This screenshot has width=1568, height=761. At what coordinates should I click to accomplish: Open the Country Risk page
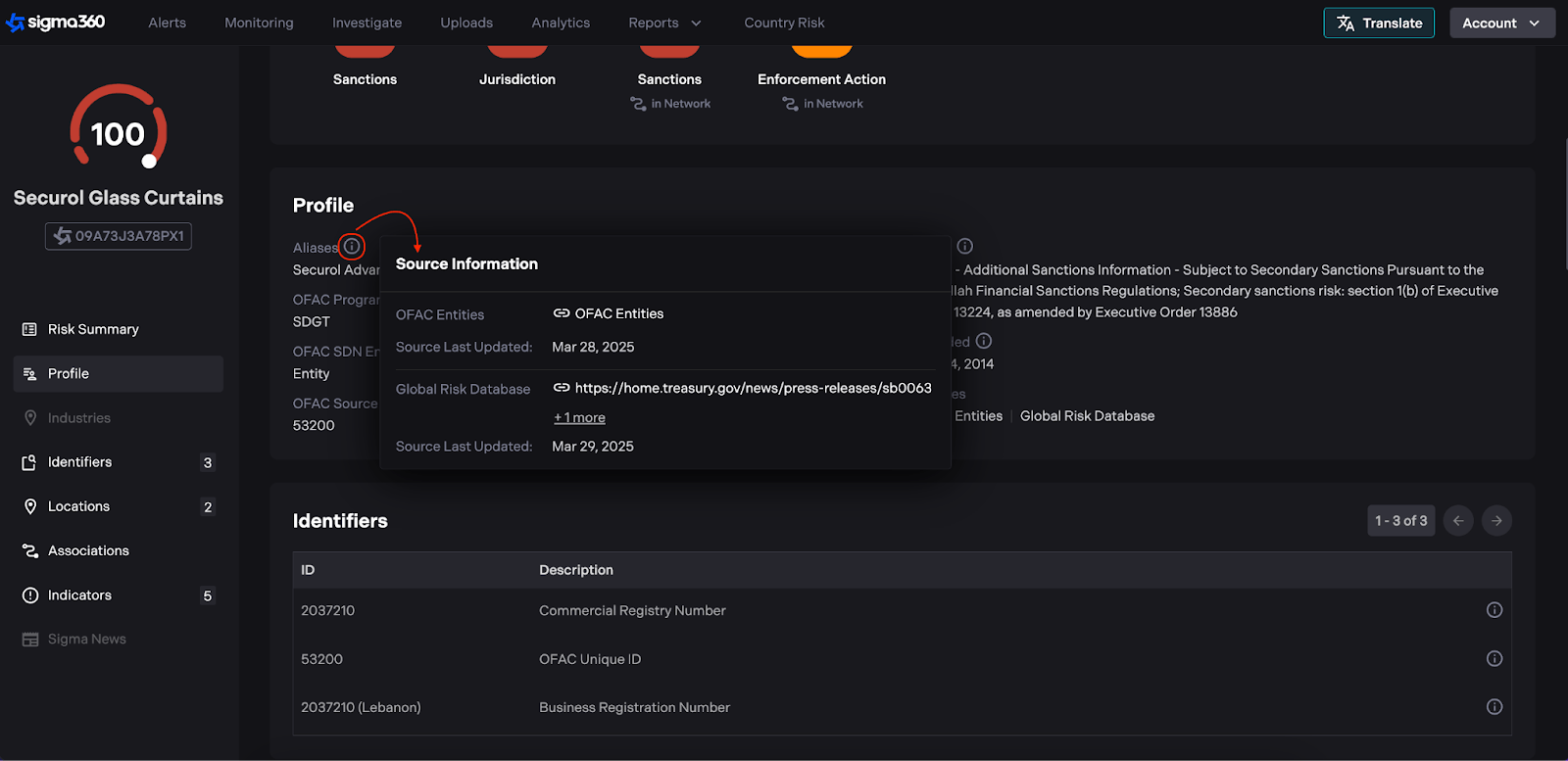(784, 23)
